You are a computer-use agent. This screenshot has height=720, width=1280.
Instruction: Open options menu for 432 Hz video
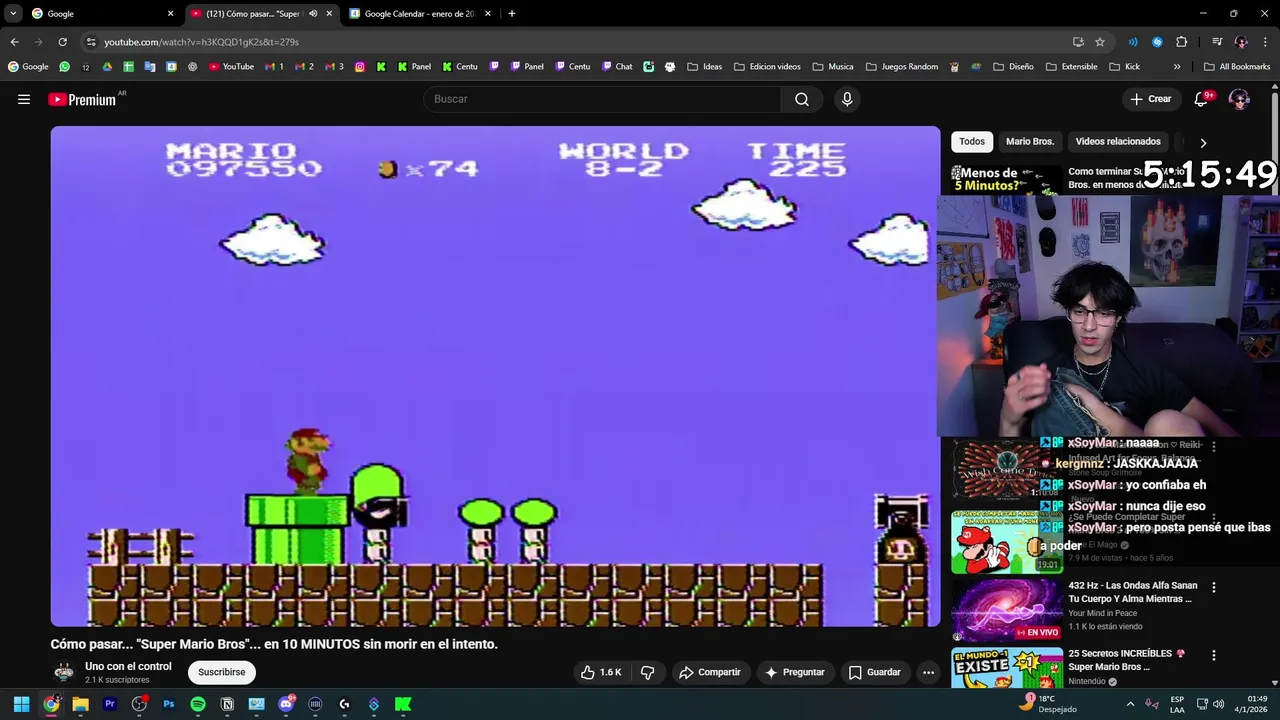pos(1214,588)
